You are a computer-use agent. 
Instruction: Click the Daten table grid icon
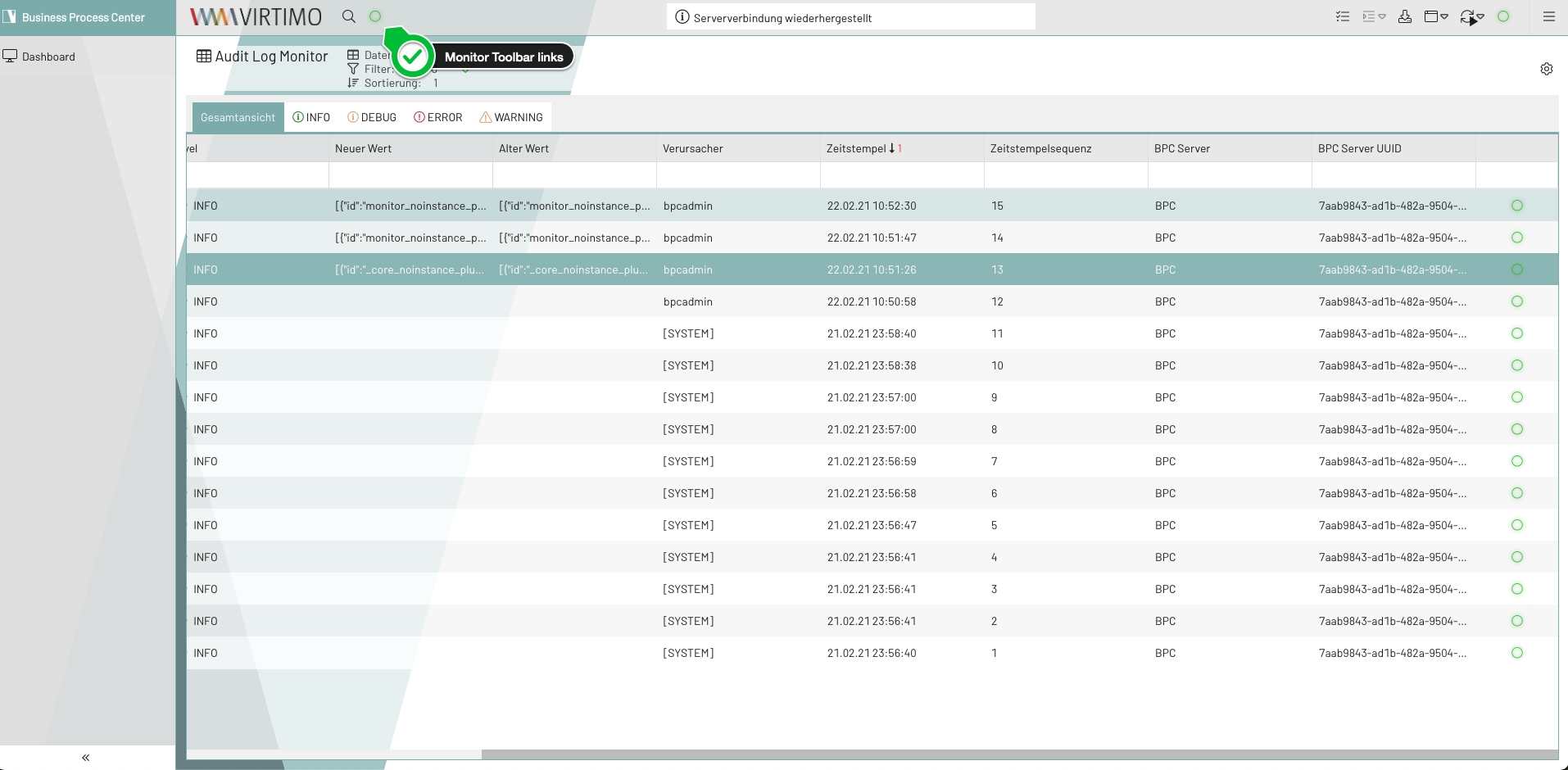click(353, 55)
